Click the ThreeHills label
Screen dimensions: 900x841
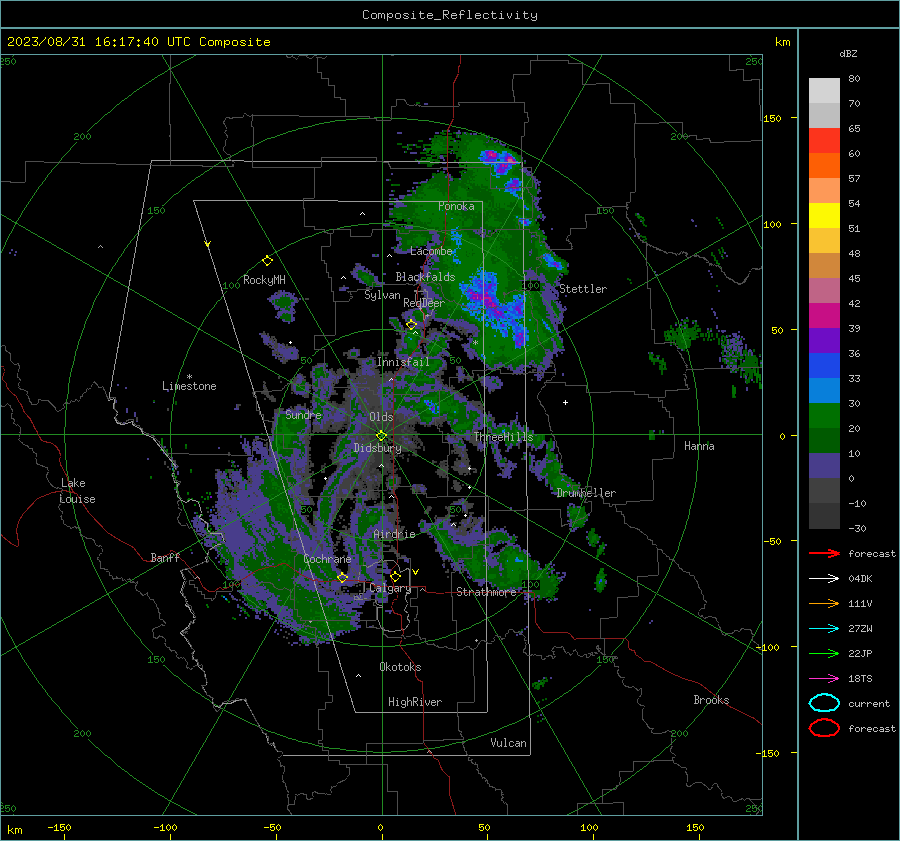click(503, 437)
